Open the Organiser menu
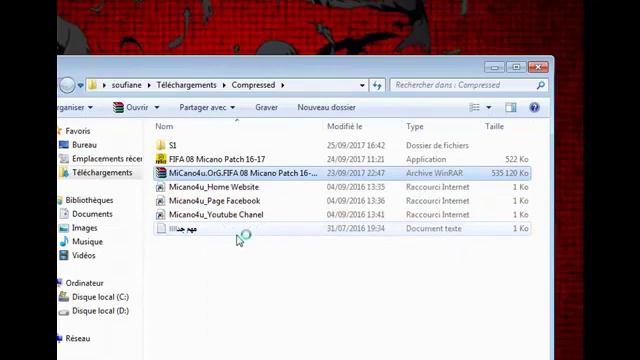Screen dimensions: 640x360 click(x=75, y=107)
